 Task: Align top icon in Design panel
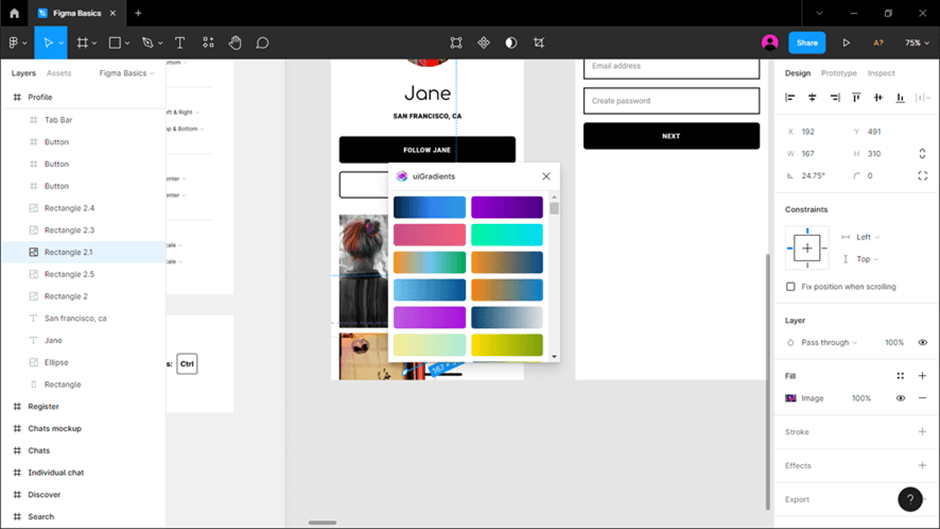click(x=856, y=97)
